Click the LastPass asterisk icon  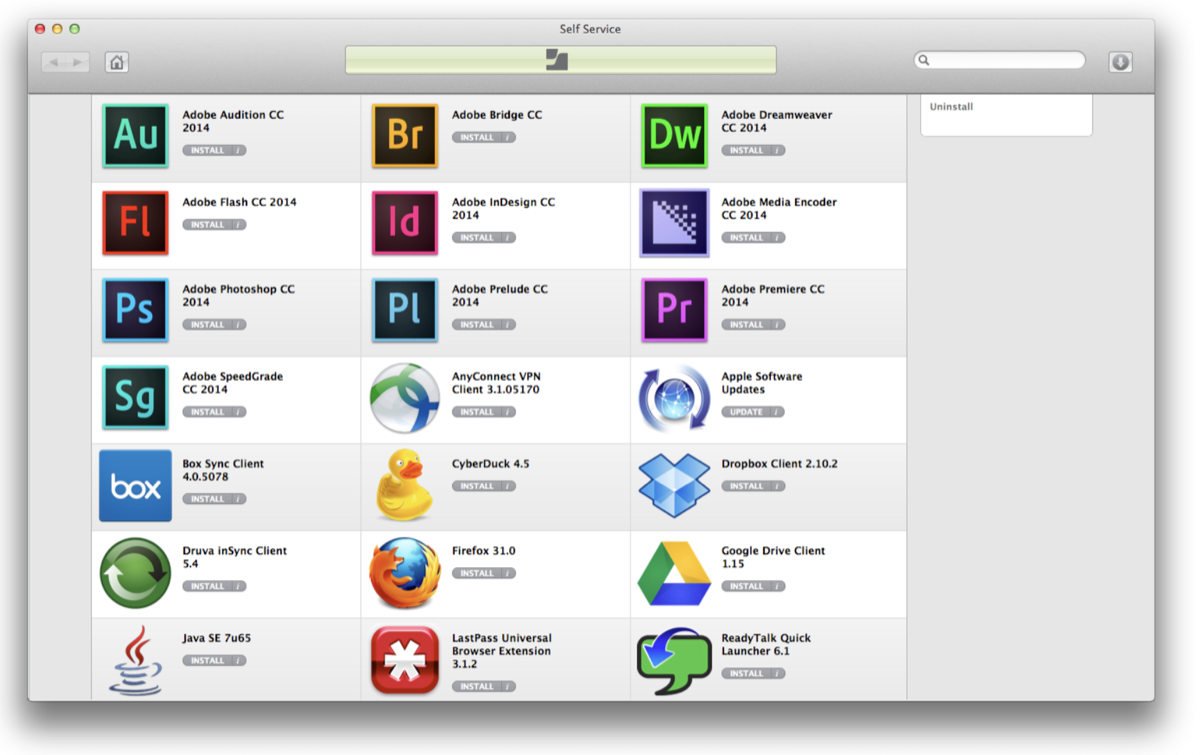404,660
